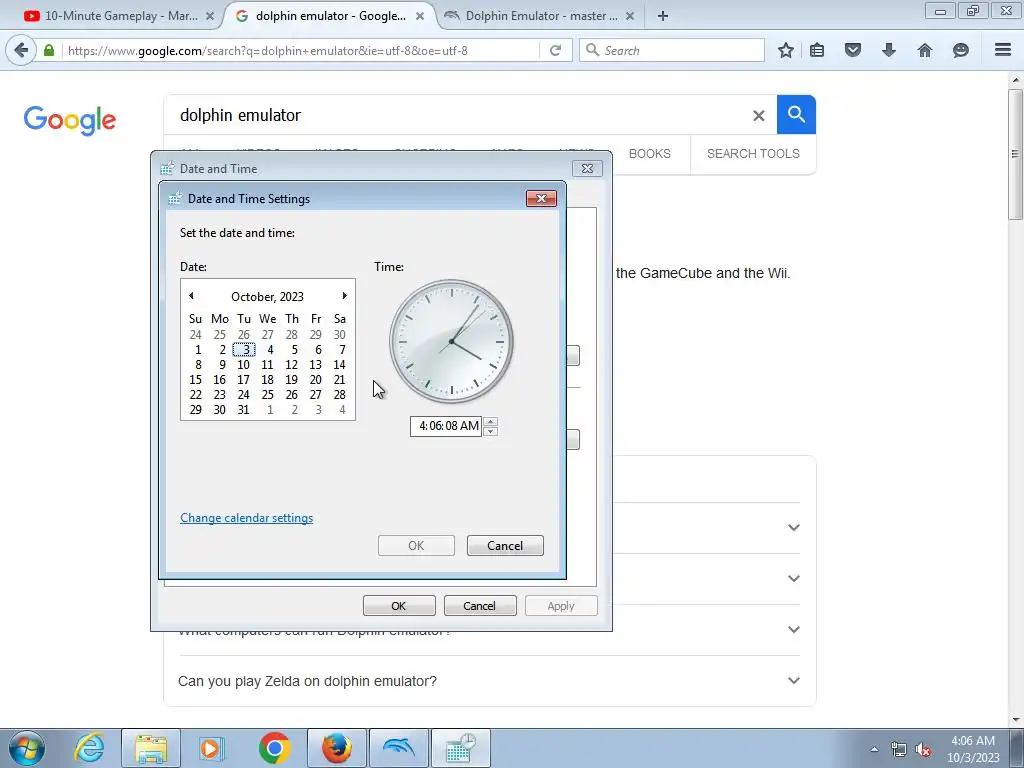Click the network tray icon
The width and height of the screenshot is (1024, 768).
(899, 749)
